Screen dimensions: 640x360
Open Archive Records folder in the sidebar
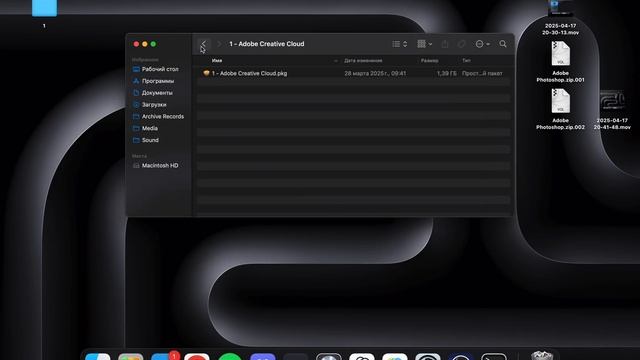click(x=158, y=116)
